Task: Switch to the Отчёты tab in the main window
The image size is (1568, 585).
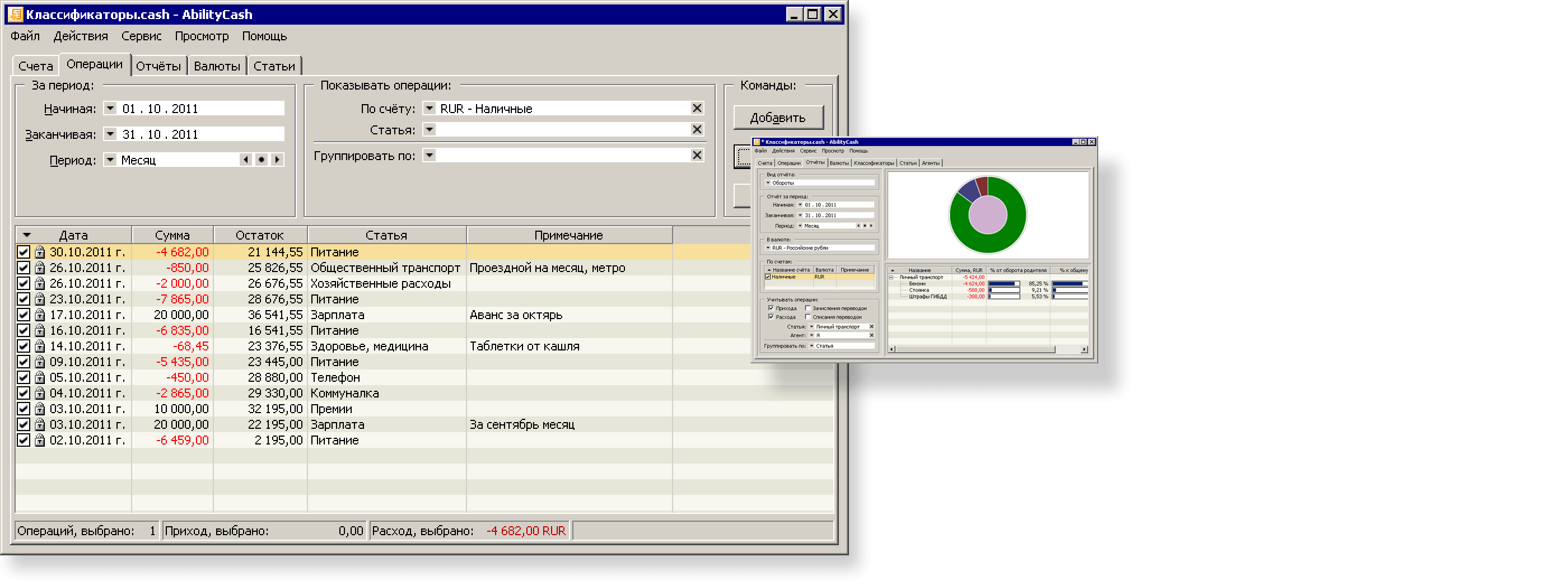Action: coord(158,65)
